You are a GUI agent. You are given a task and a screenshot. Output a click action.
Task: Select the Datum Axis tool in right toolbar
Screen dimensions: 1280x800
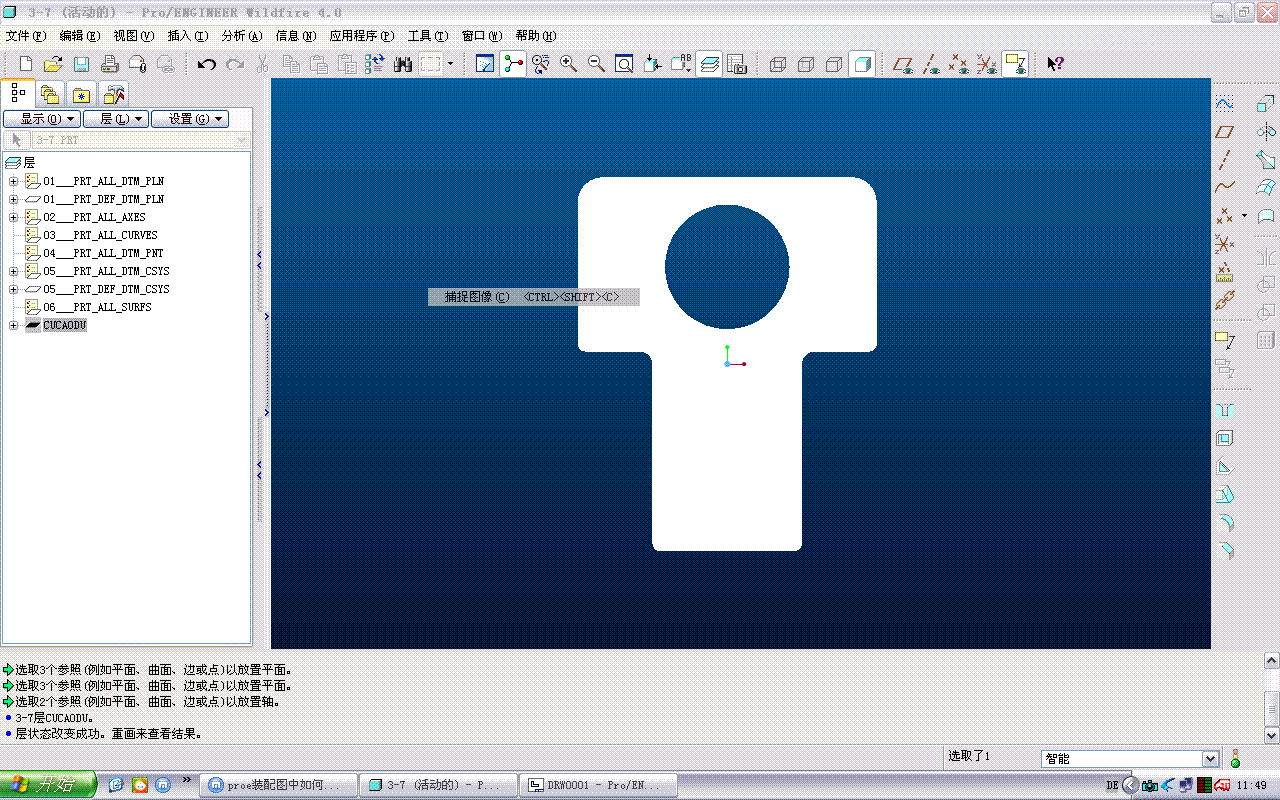point(1224,160)
